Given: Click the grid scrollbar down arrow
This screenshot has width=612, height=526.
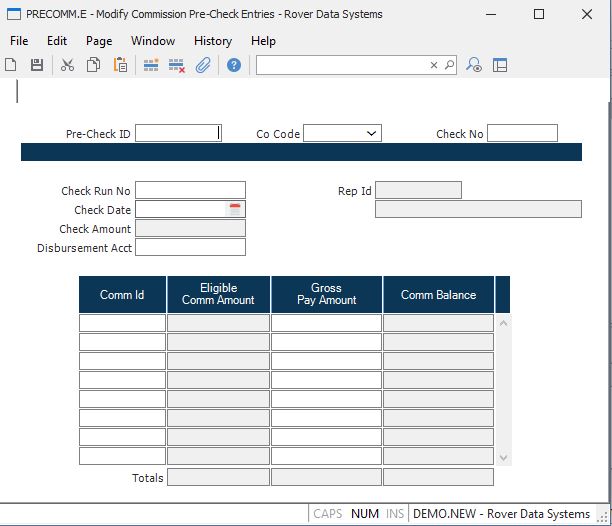Looking at the screenshot, I should click(x=503, y=457).
